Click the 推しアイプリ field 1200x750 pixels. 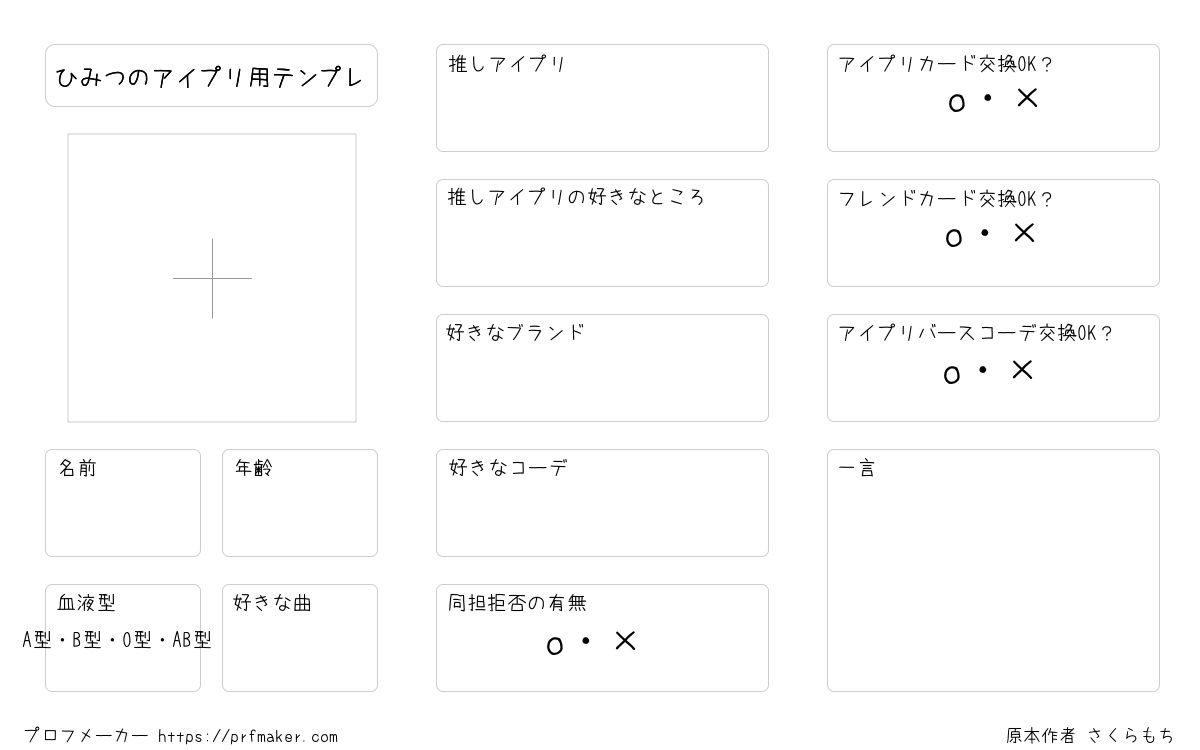(x=602, y=98)
